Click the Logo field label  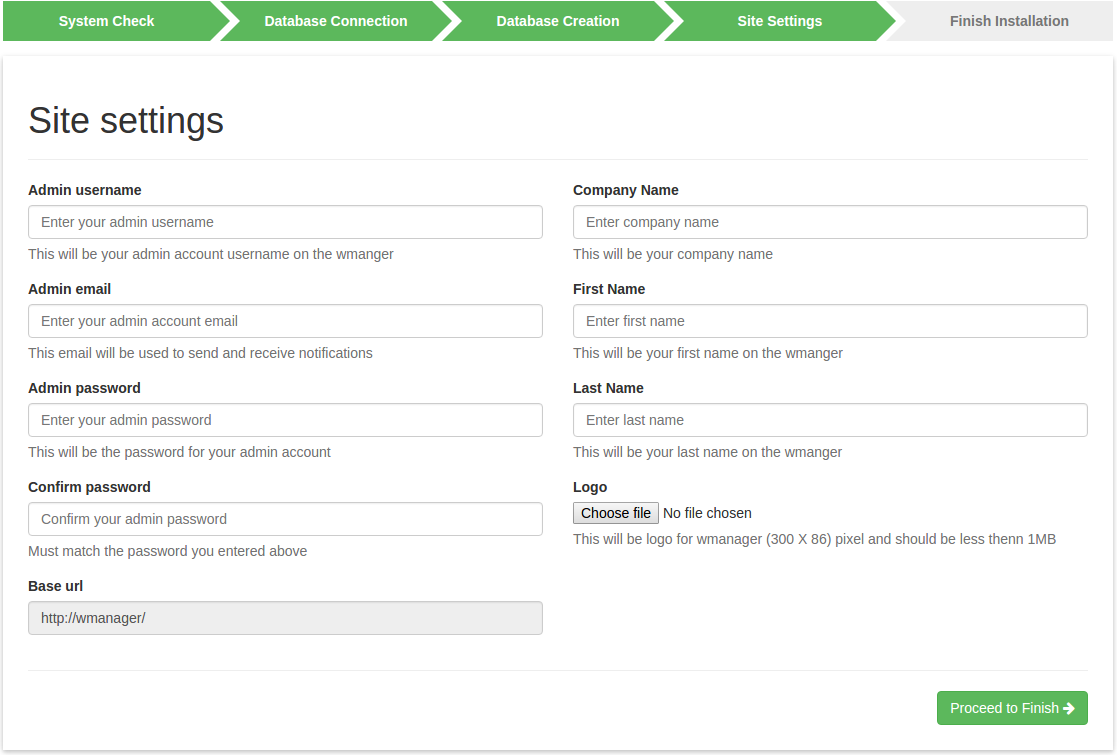pyautogui.click(x=590, y=487)
